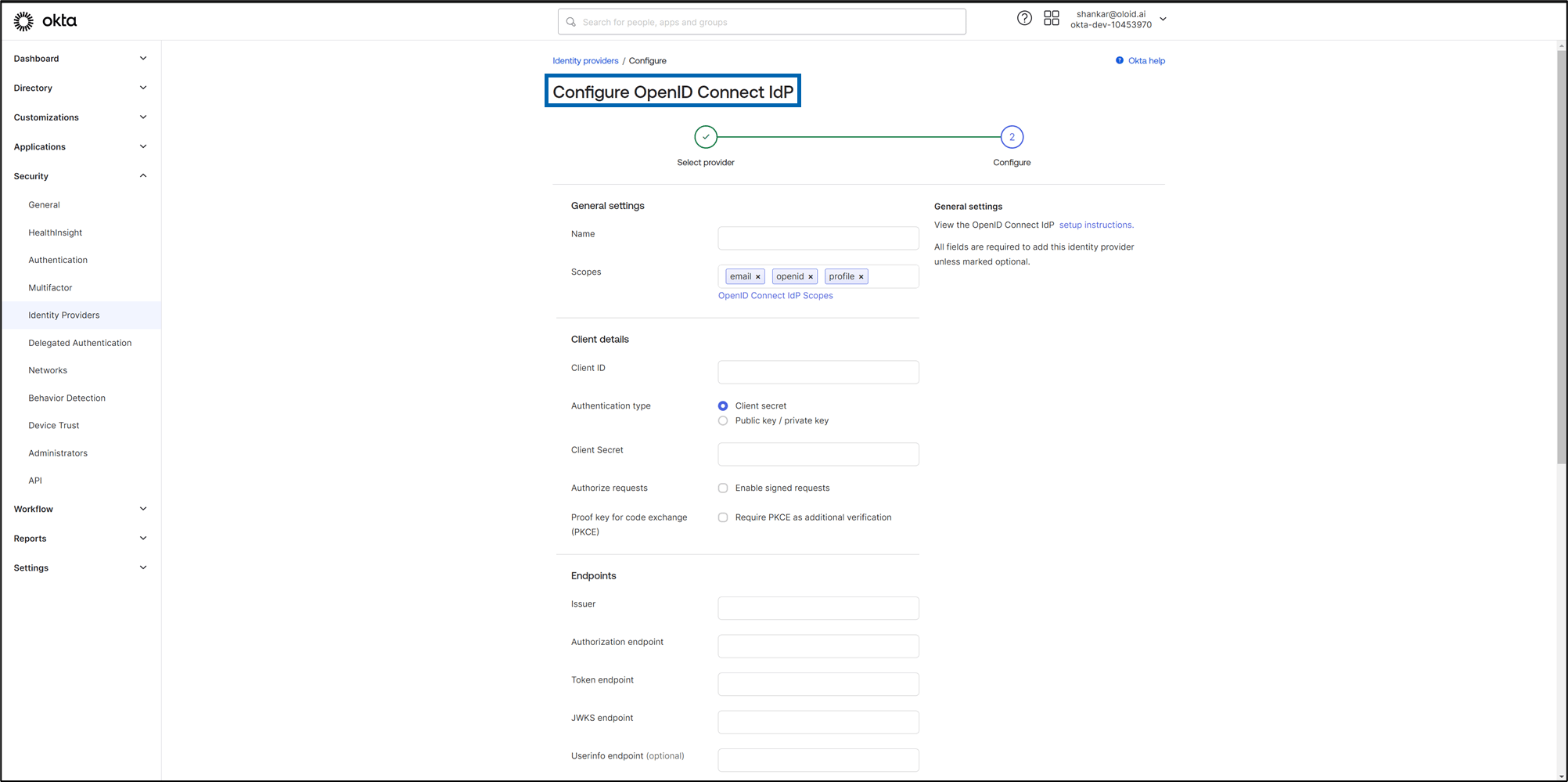Focus the Client ID field

coord(818,372)
